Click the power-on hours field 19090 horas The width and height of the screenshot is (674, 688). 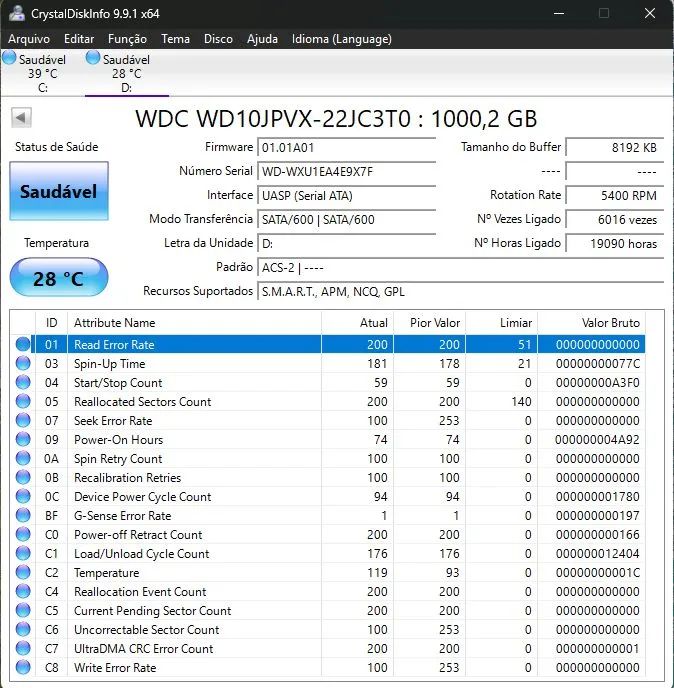click(x=615, y=244)
